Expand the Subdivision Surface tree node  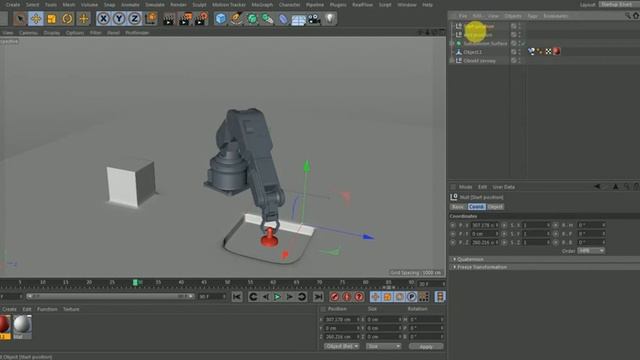pos(452,43)
